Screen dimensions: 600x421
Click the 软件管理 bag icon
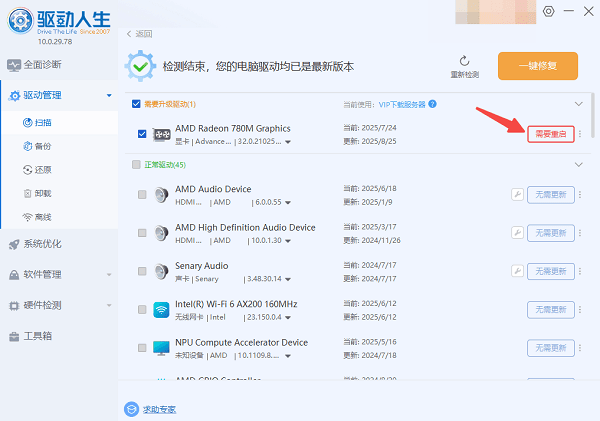tap(14, 275)
